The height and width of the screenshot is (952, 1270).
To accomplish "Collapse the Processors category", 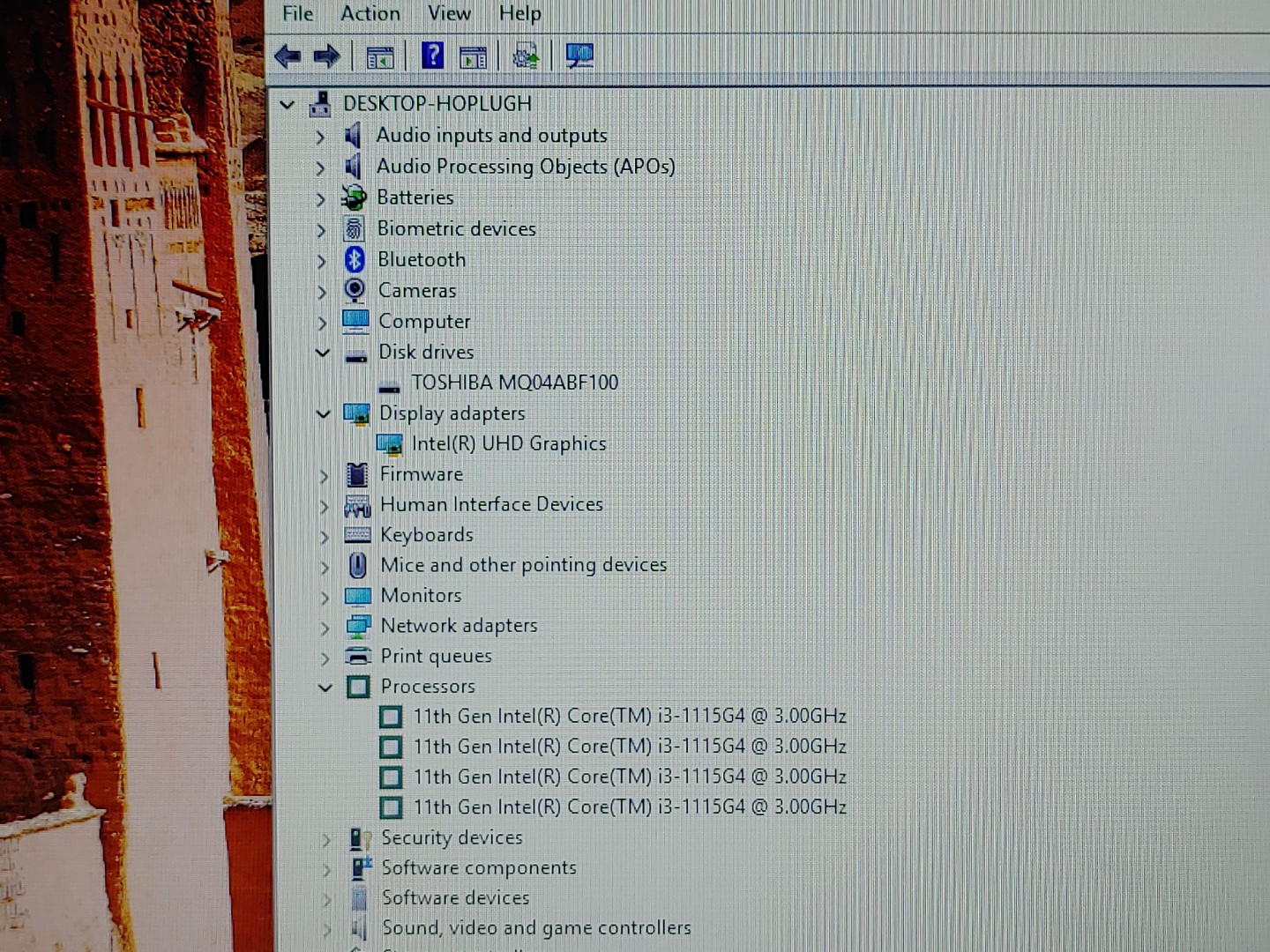I will click(325, 687).
